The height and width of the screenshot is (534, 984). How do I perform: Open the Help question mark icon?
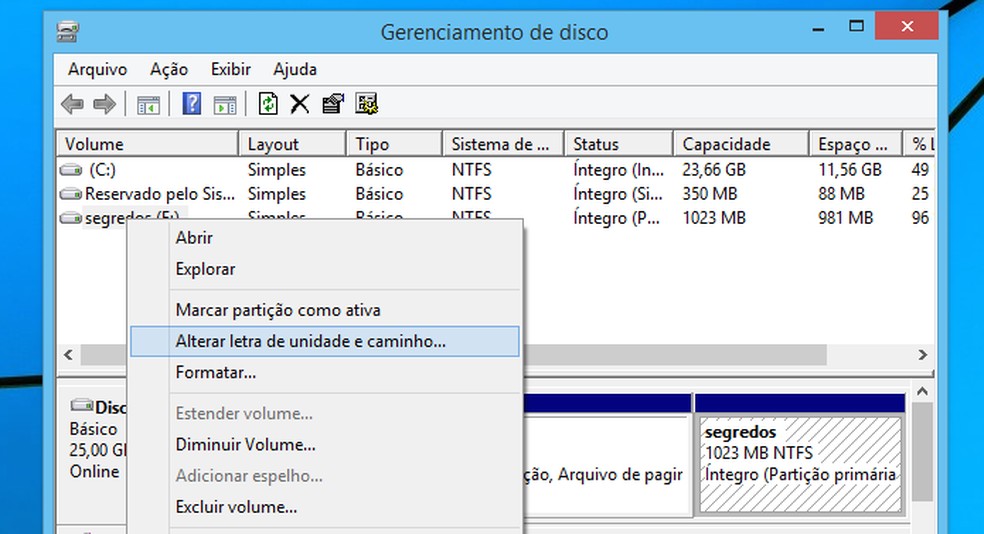(x=191, y=104)
